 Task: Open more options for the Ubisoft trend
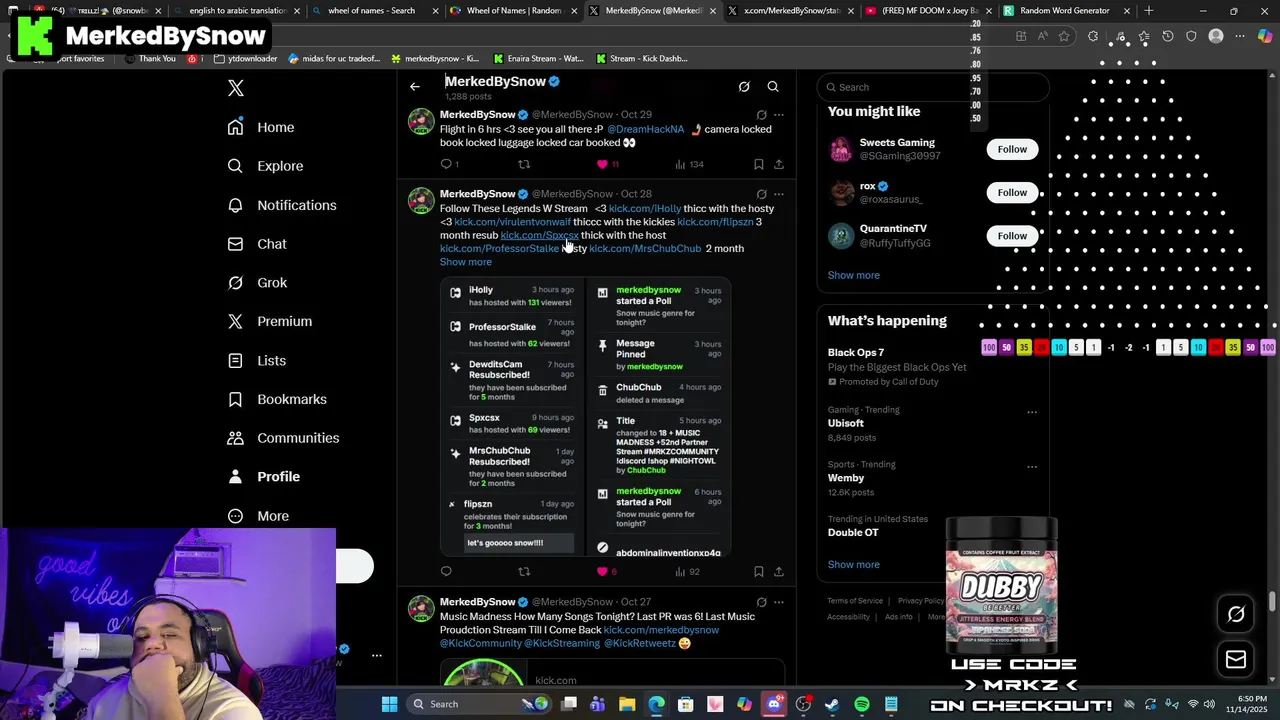click(1032, 411)
